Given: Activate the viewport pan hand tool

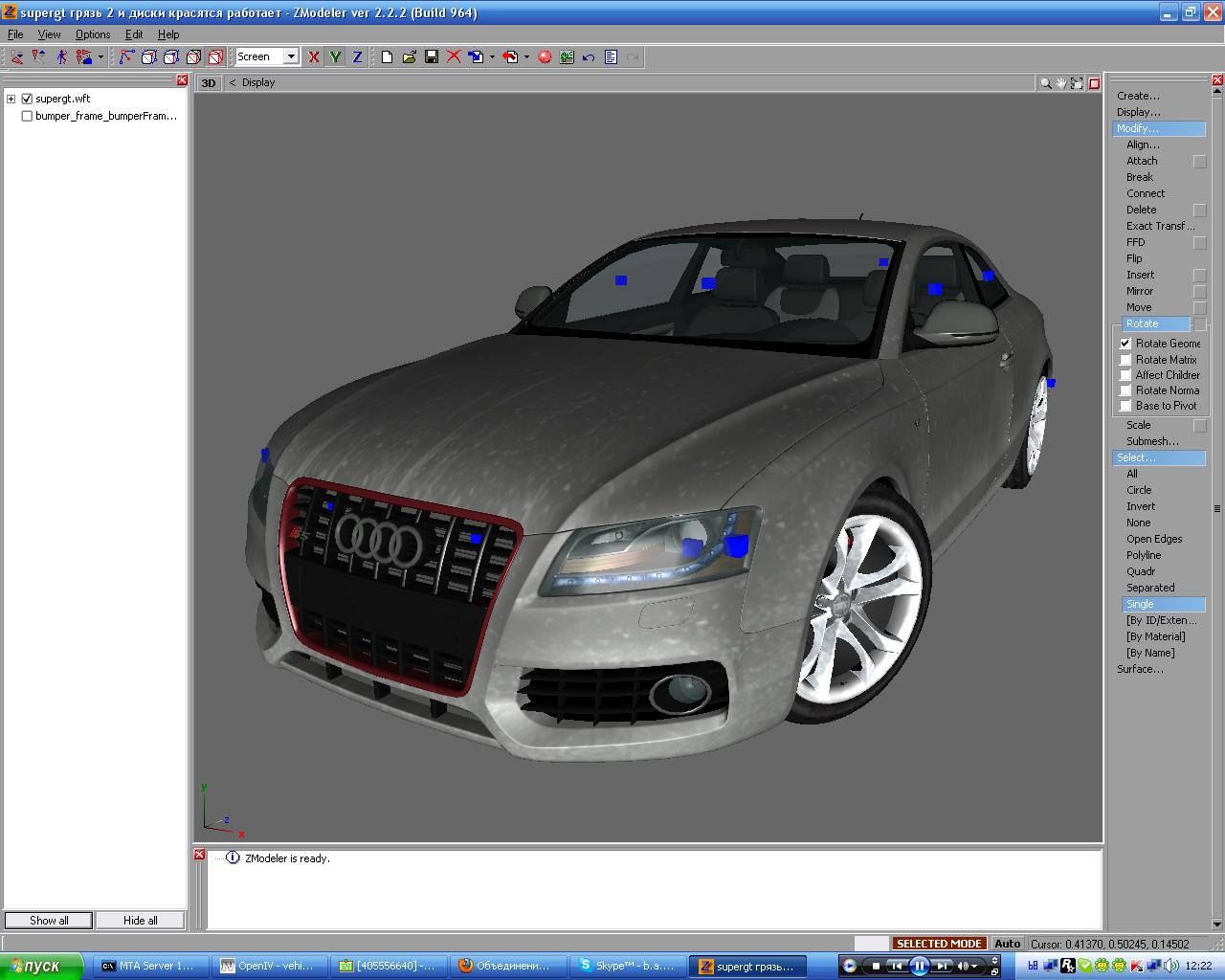Looking at the screenshot, I should (1061, 83).
